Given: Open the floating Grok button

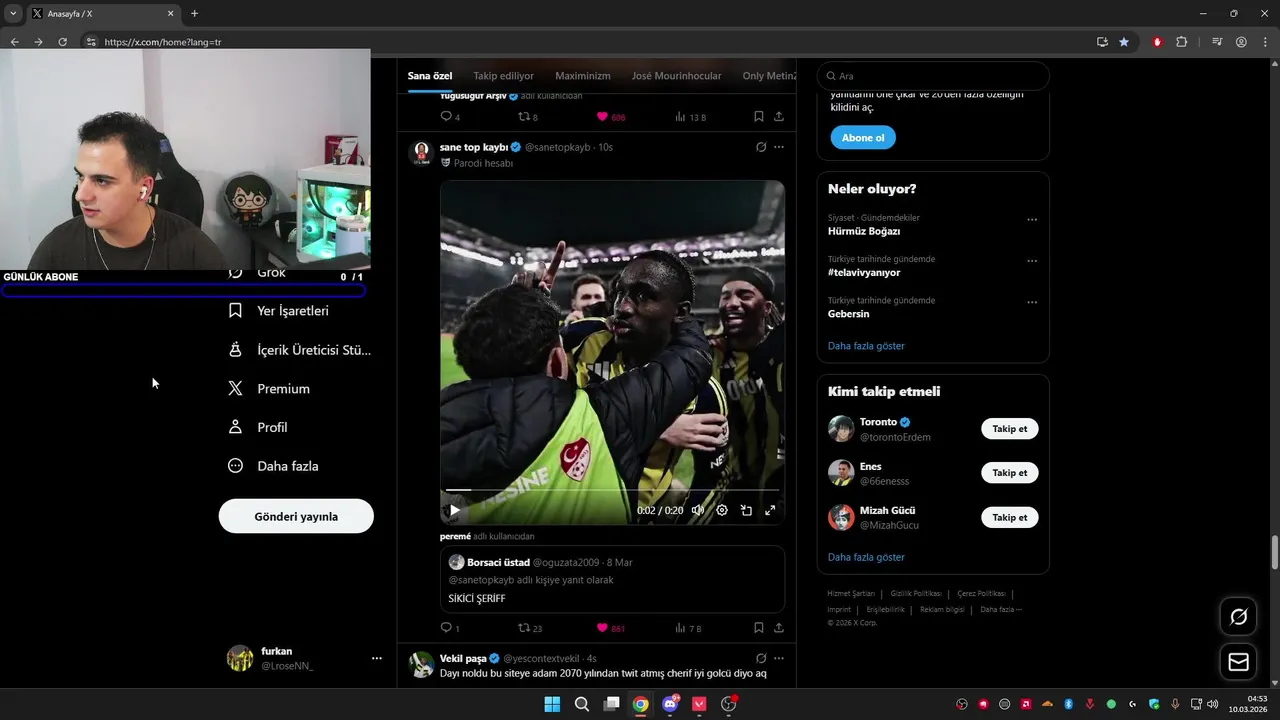Looking at the screenshot, I should 1238,617.
